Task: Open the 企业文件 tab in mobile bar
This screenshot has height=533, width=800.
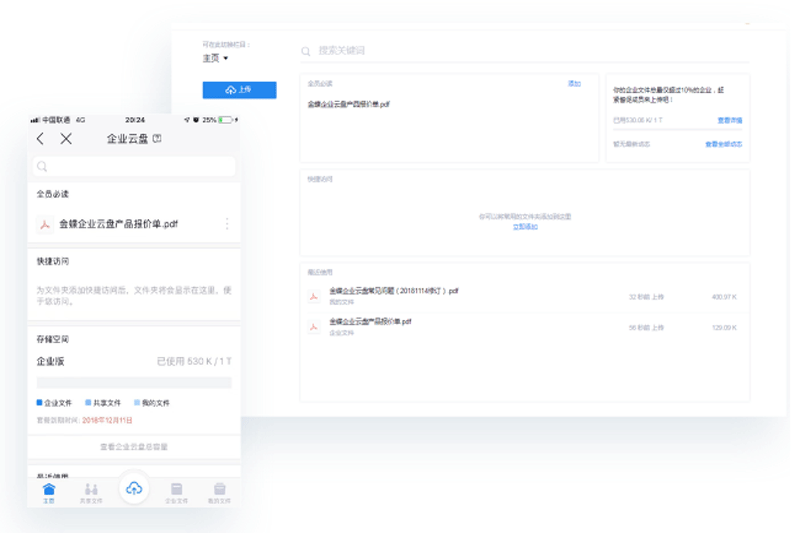Action: [176, 492]
